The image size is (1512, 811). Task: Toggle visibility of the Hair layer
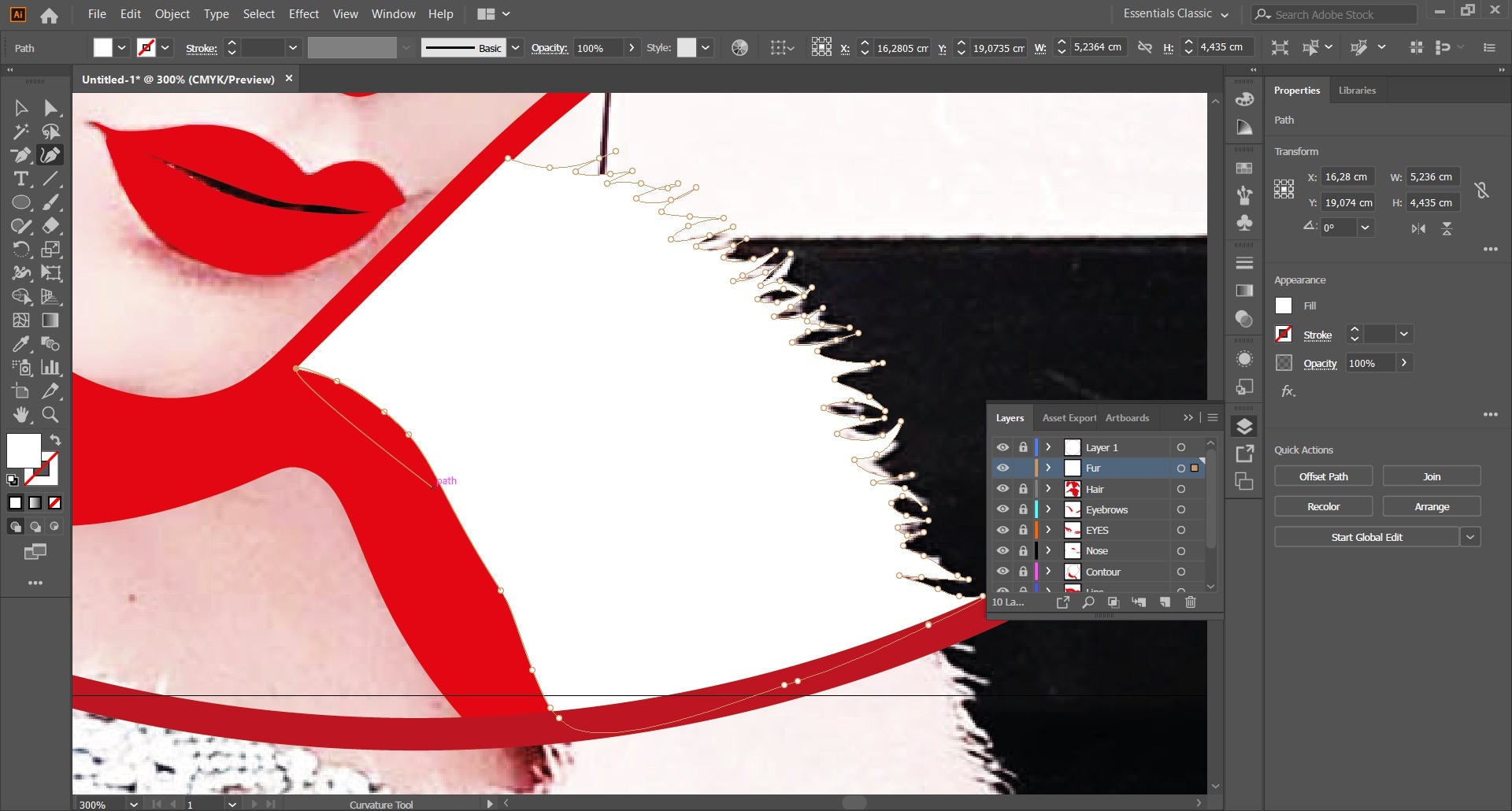click(1002, 489)
